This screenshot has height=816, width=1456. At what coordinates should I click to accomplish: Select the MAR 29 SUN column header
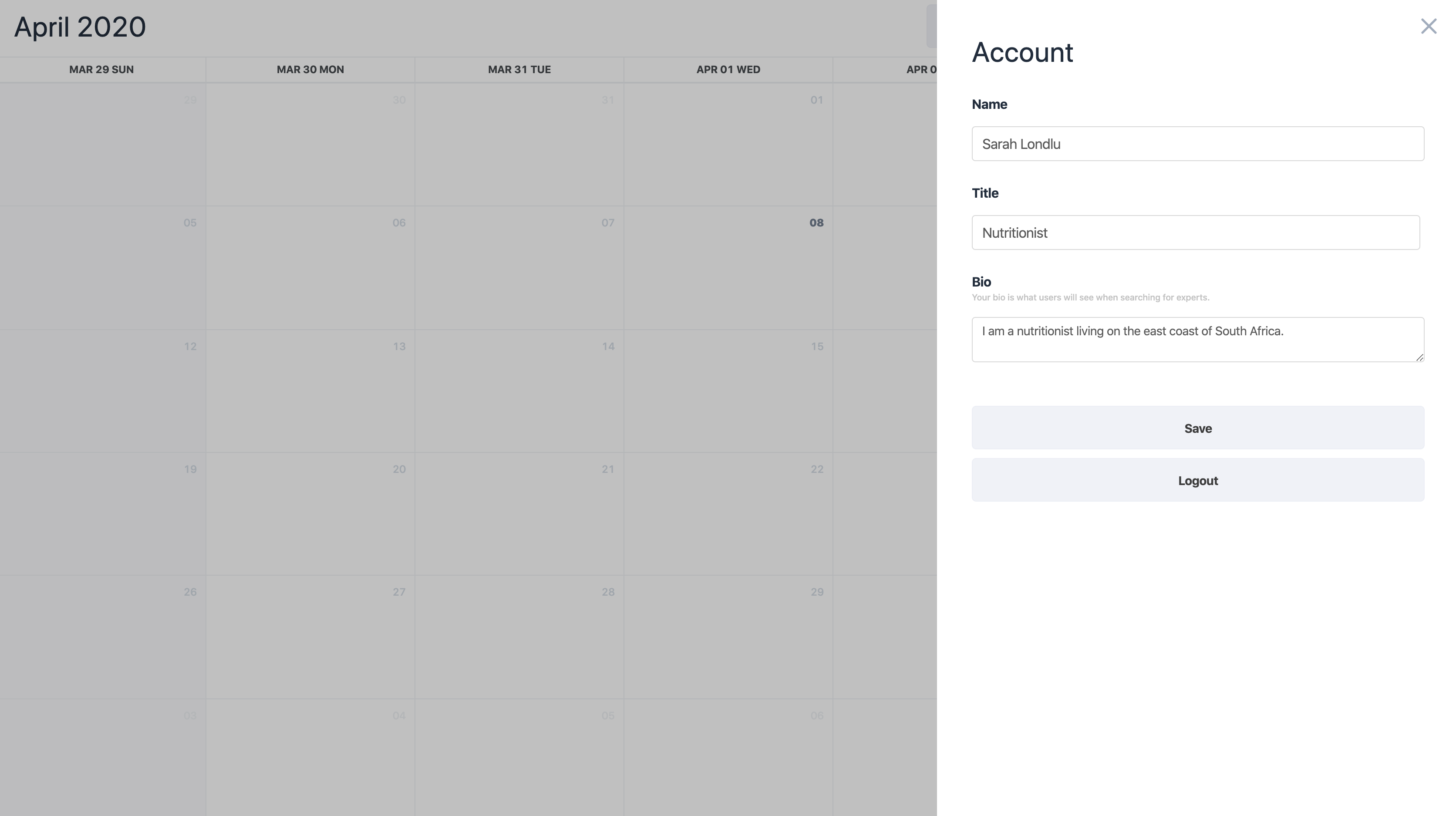click(102, 70)
